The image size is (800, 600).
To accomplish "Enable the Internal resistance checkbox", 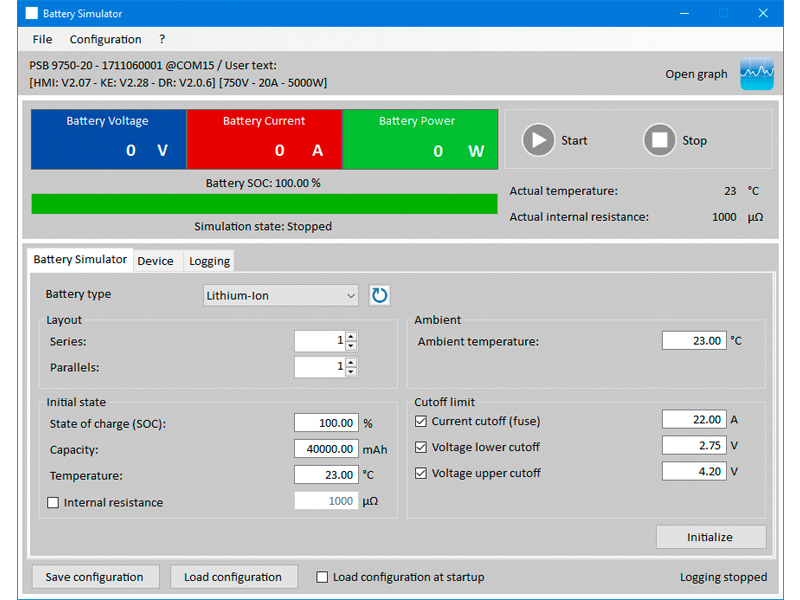I will pyautogui.click(x=53, y=502).
